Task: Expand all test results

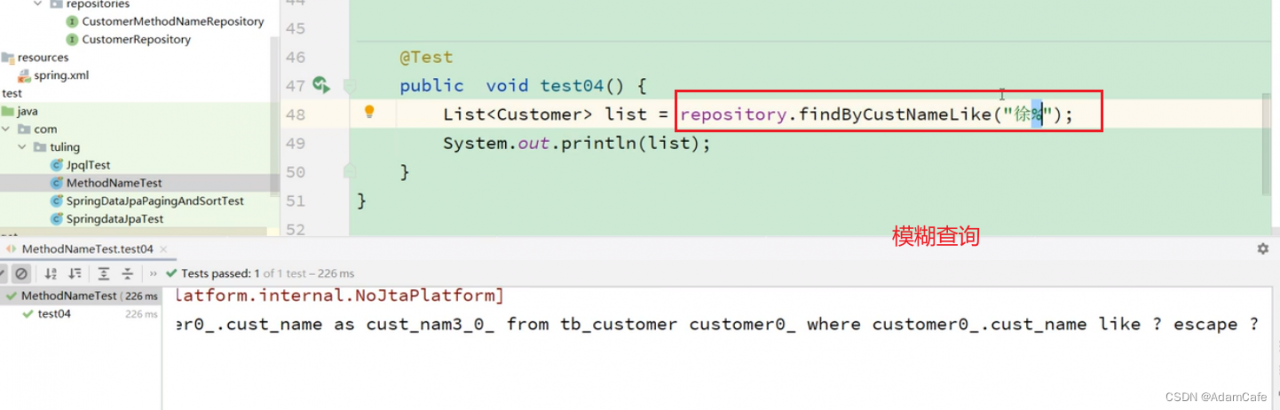Action: (104, 273)
